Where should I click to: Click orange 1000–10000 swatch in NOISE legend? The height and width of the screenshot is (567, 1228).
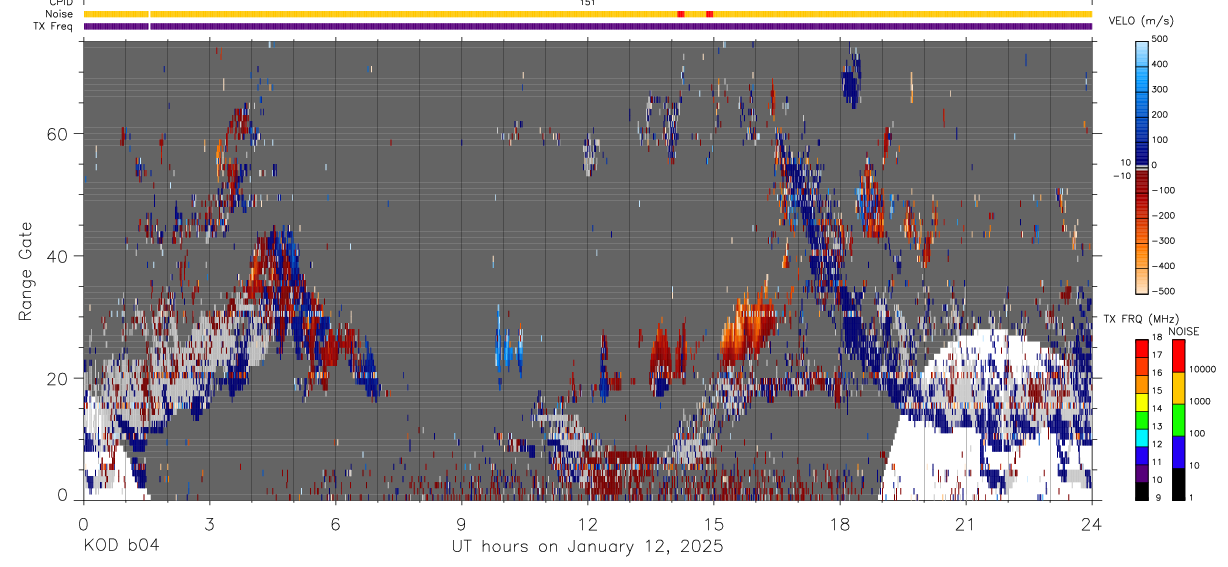(x=1178, y=387)
